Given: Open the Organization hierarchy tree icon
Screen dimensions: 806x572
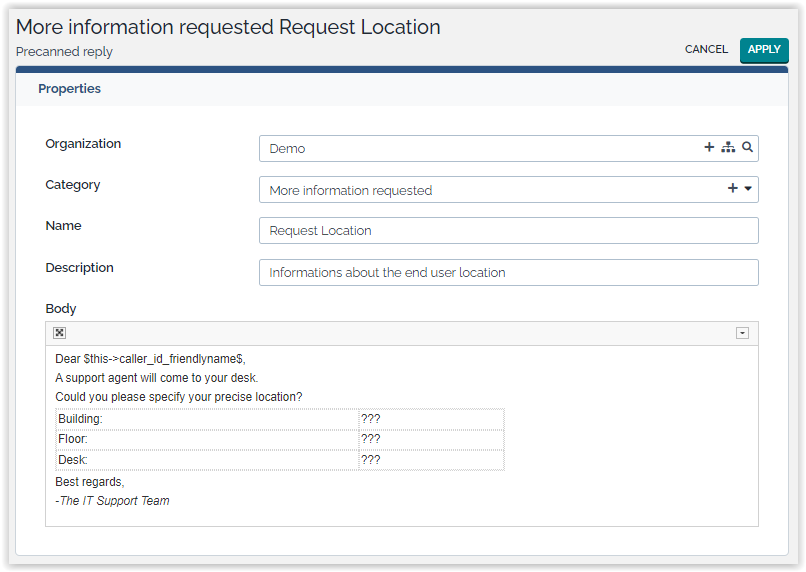Looking at the screenshot, I should coord(728,148).
